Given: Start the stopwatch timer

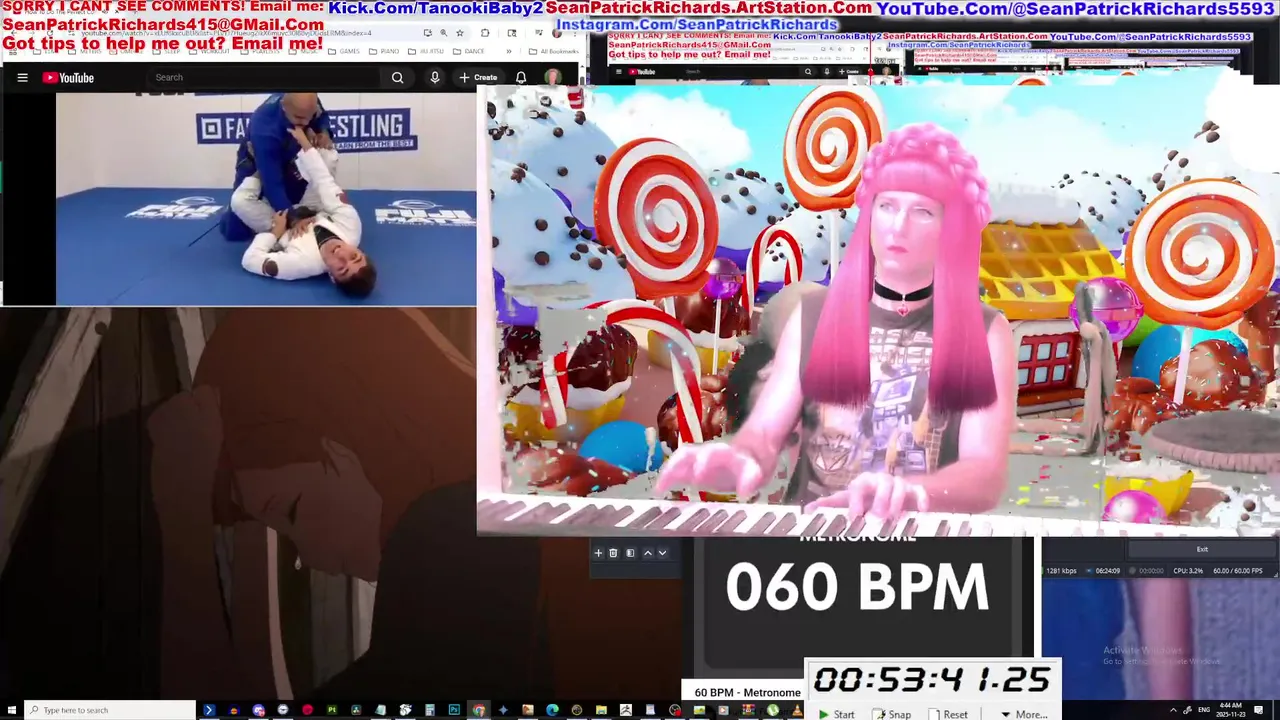Looking at the screenshot, I should click(x=837, y=714).
